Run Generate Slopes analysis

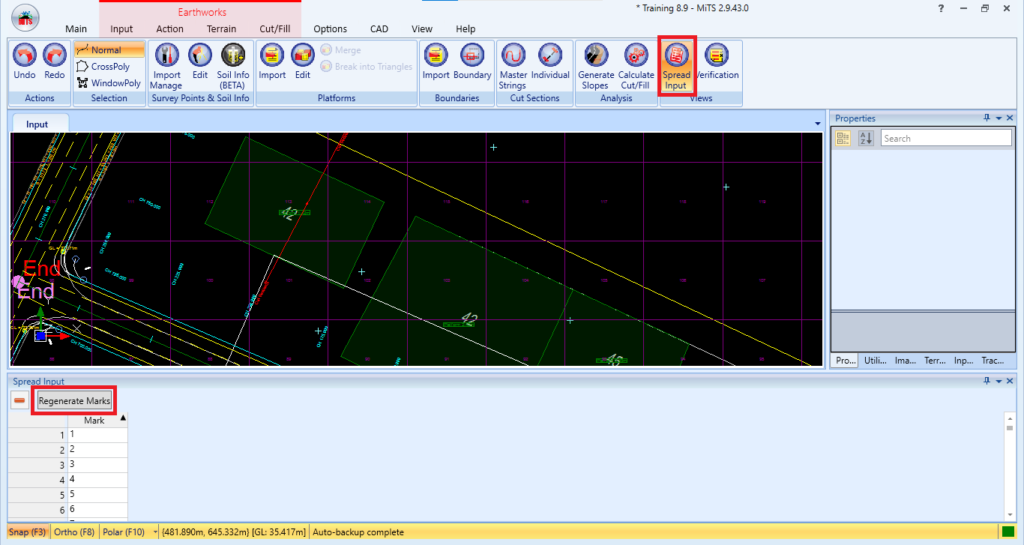[x=596, y=66]
